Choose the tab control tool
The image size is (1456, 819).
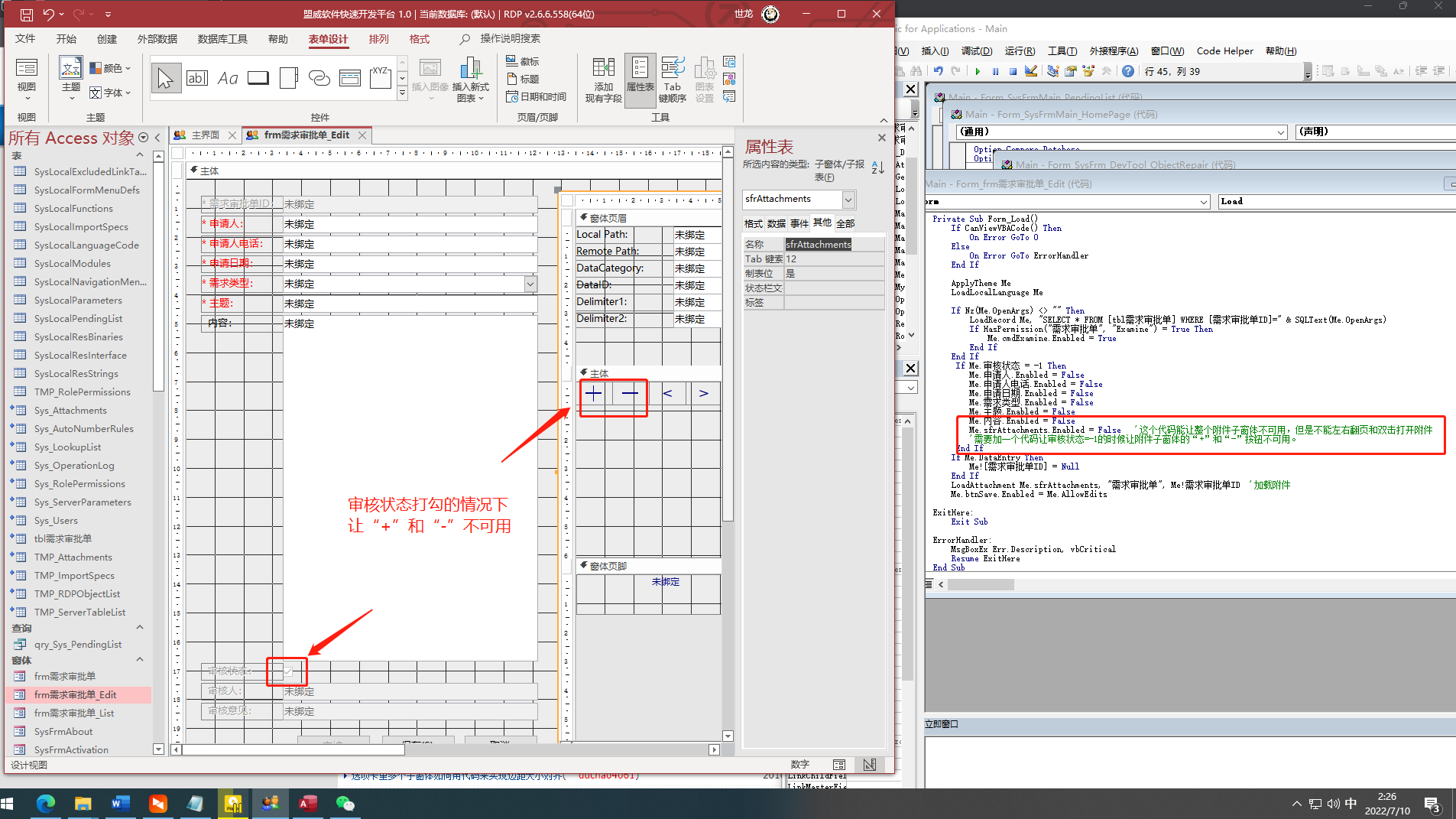pyautogui.click(x=289, y=78)
